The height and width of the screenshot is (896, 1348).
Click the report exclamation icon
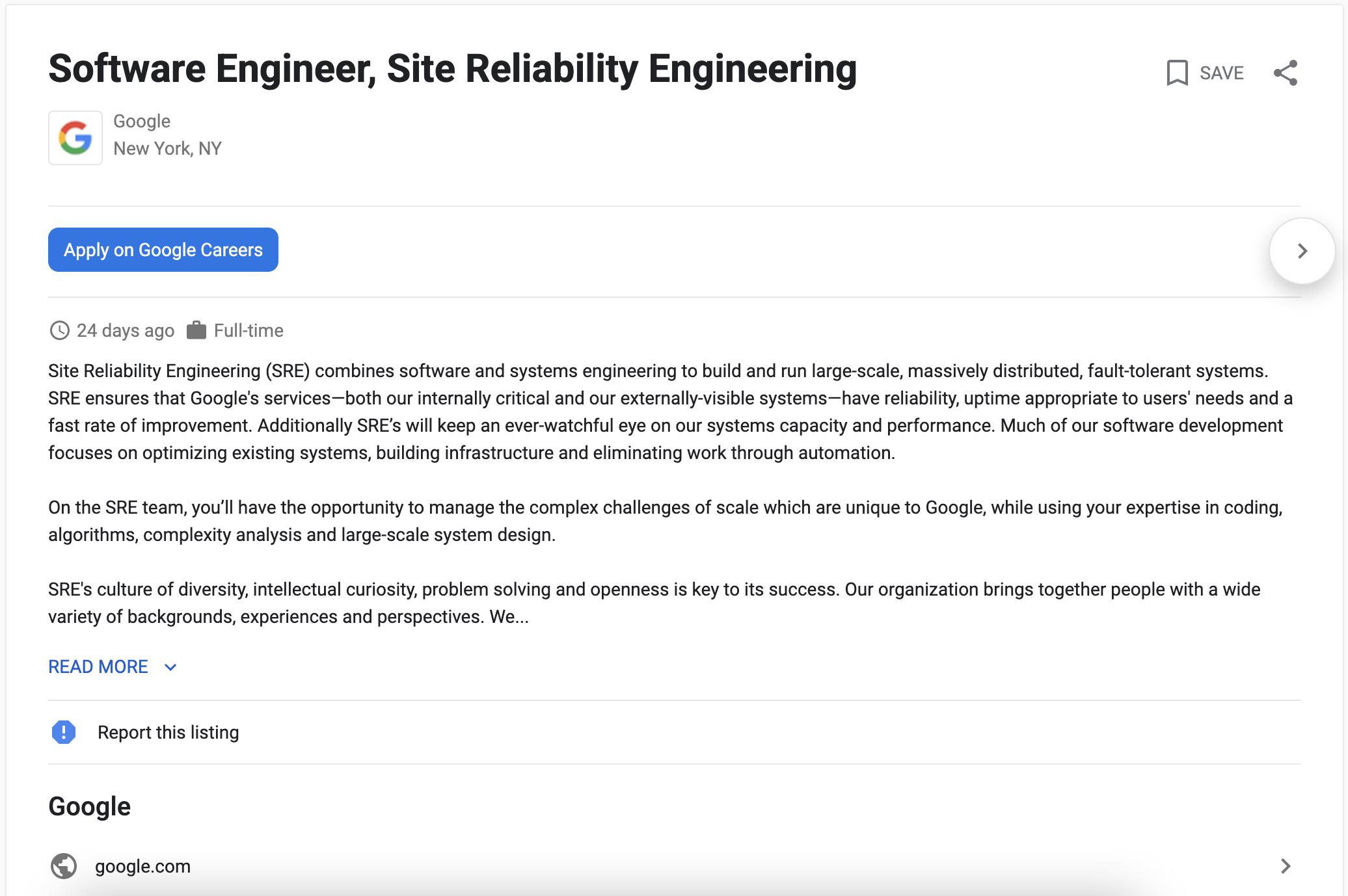click(x=63, y=732)
